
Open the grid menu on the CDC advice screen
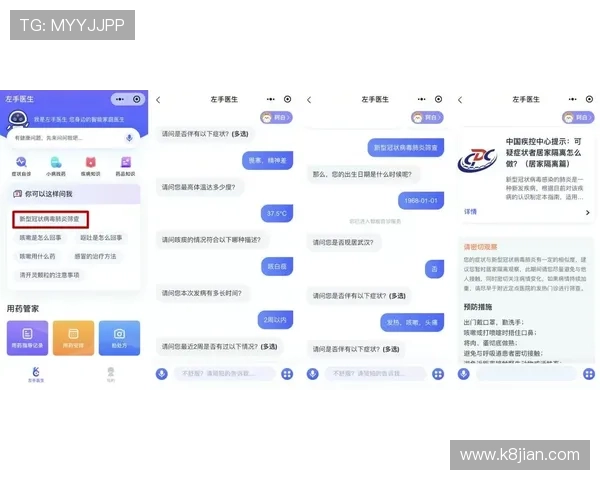(589, 374)
